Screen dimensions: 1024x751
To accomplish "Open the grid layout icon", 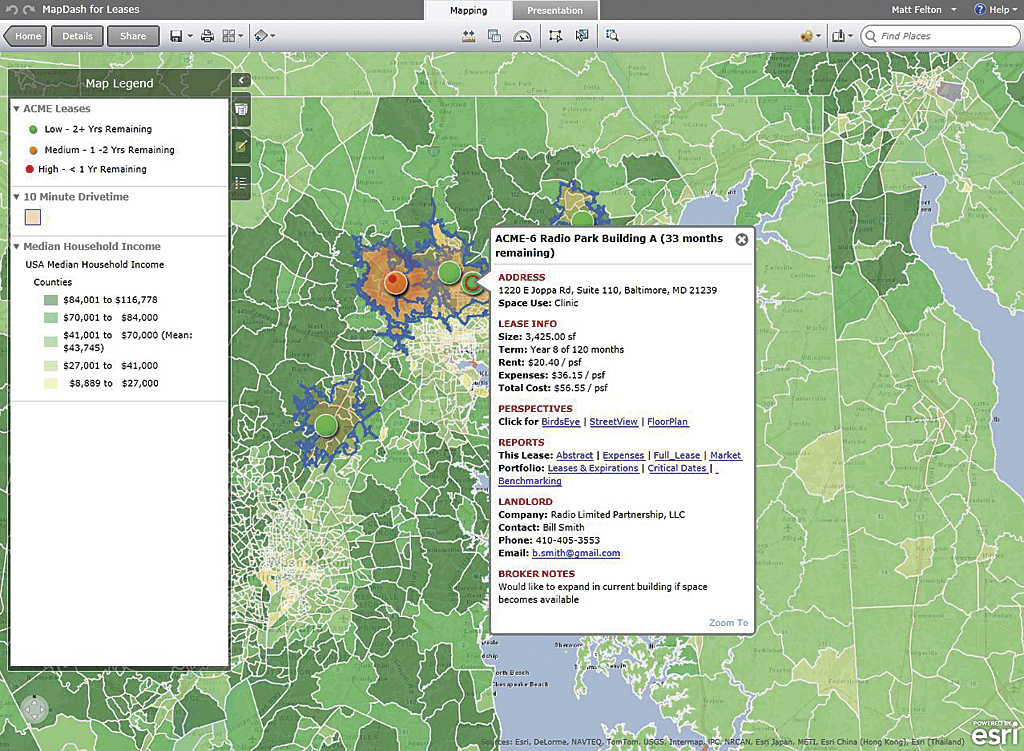I will (229, 36).
